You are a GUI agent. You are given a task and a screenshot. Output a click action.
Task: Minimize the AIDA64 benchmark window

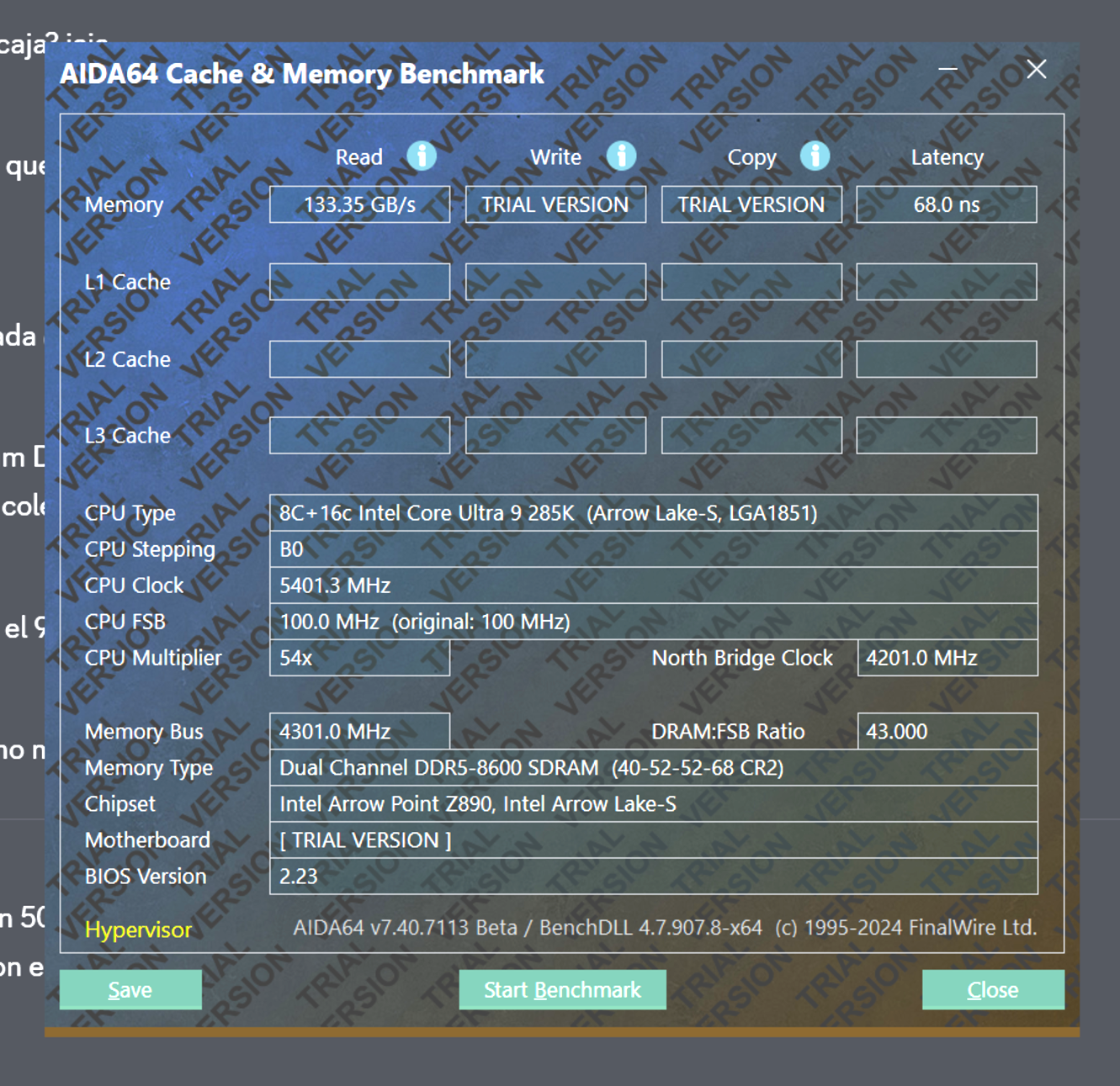coord(948,69)
